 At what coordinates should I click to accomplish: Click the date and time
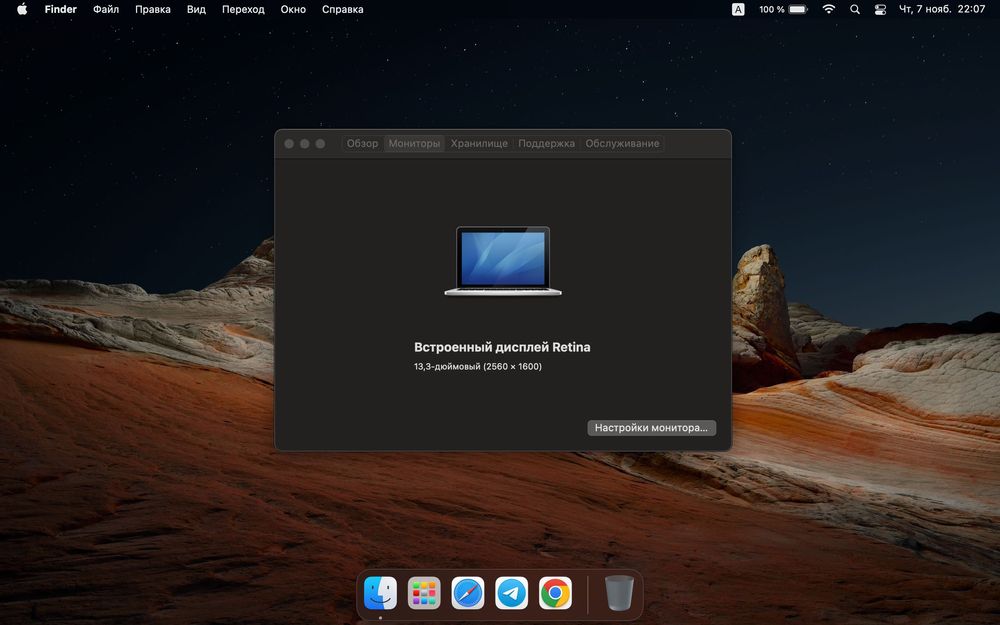[x=942, y=9]
